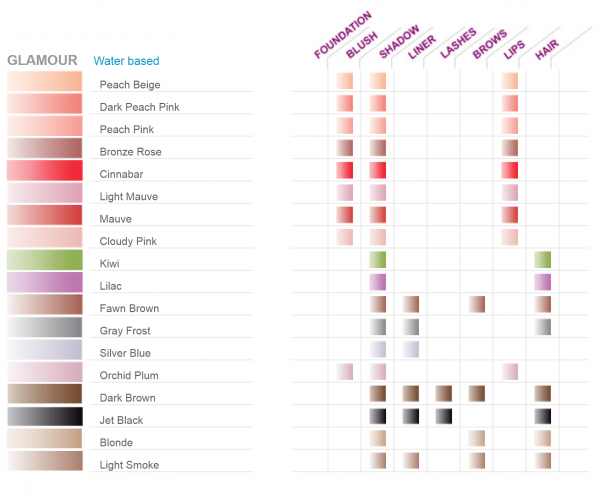
Task: Click the Cinnabar square in LIPS column
Action: click(x=510, y=170)
